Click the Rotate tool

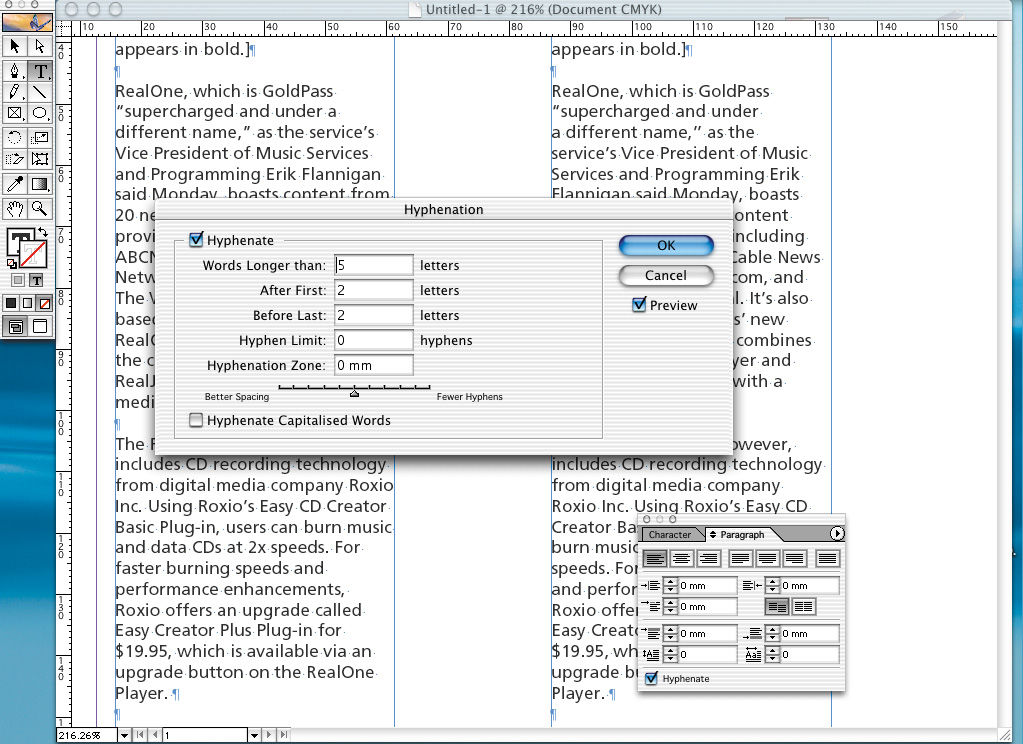15,137
